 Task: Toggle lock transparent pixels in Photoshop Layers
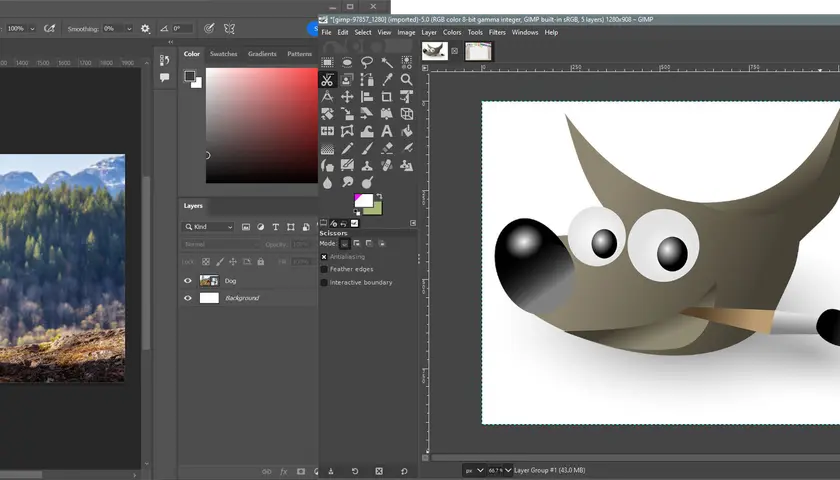(x=206, y=262)
